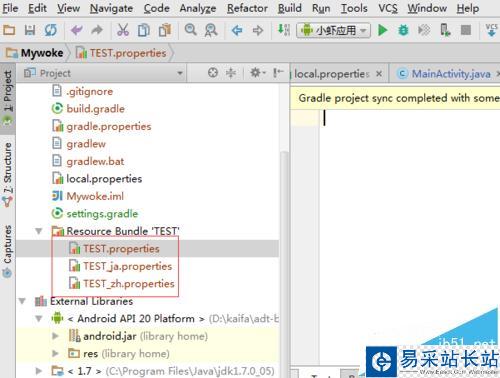The height and width of the screenshot is (378, 500).
Task: Open the Help menu
Action: 468,8
